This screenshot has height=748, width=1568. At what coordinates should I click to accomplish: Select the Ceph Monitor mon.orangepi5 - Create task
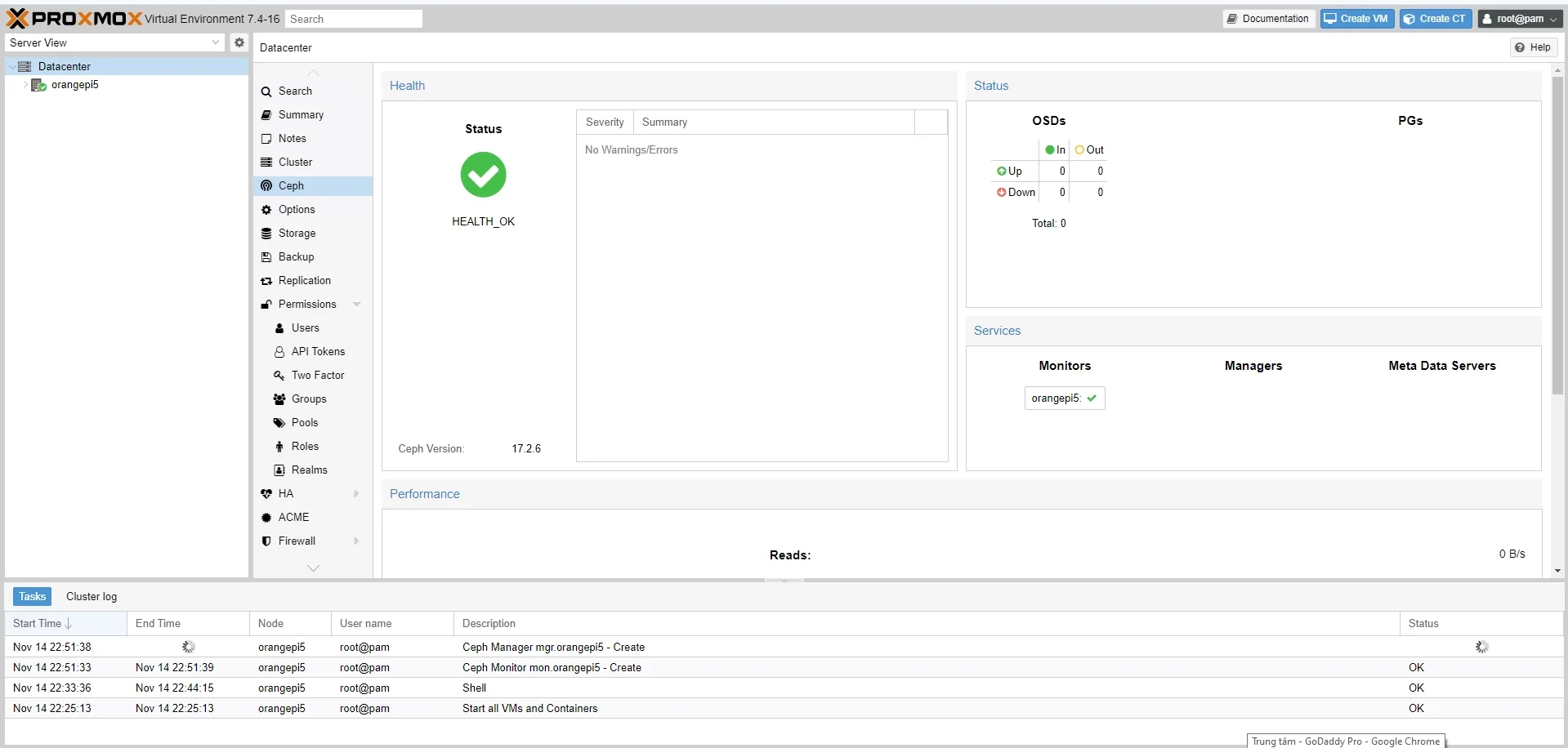point(784,668)
